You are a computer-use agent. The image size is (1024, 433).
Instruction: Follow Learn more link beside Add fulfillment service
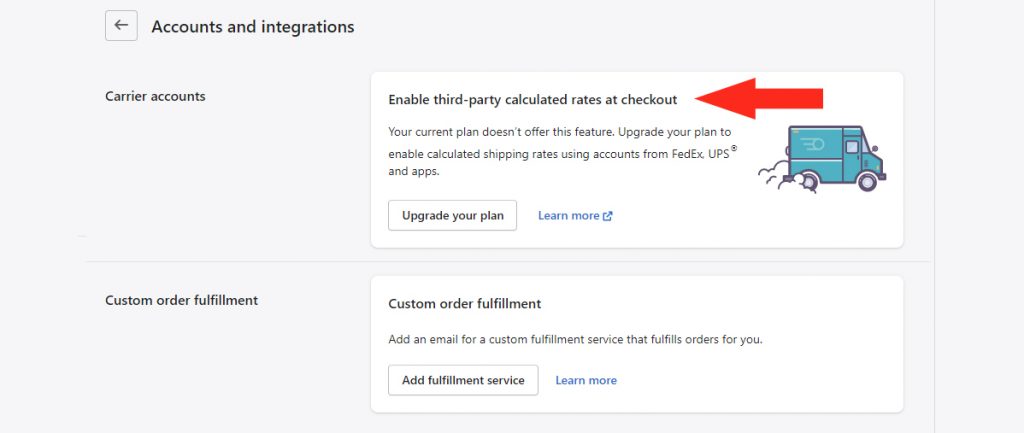point(586,380)
